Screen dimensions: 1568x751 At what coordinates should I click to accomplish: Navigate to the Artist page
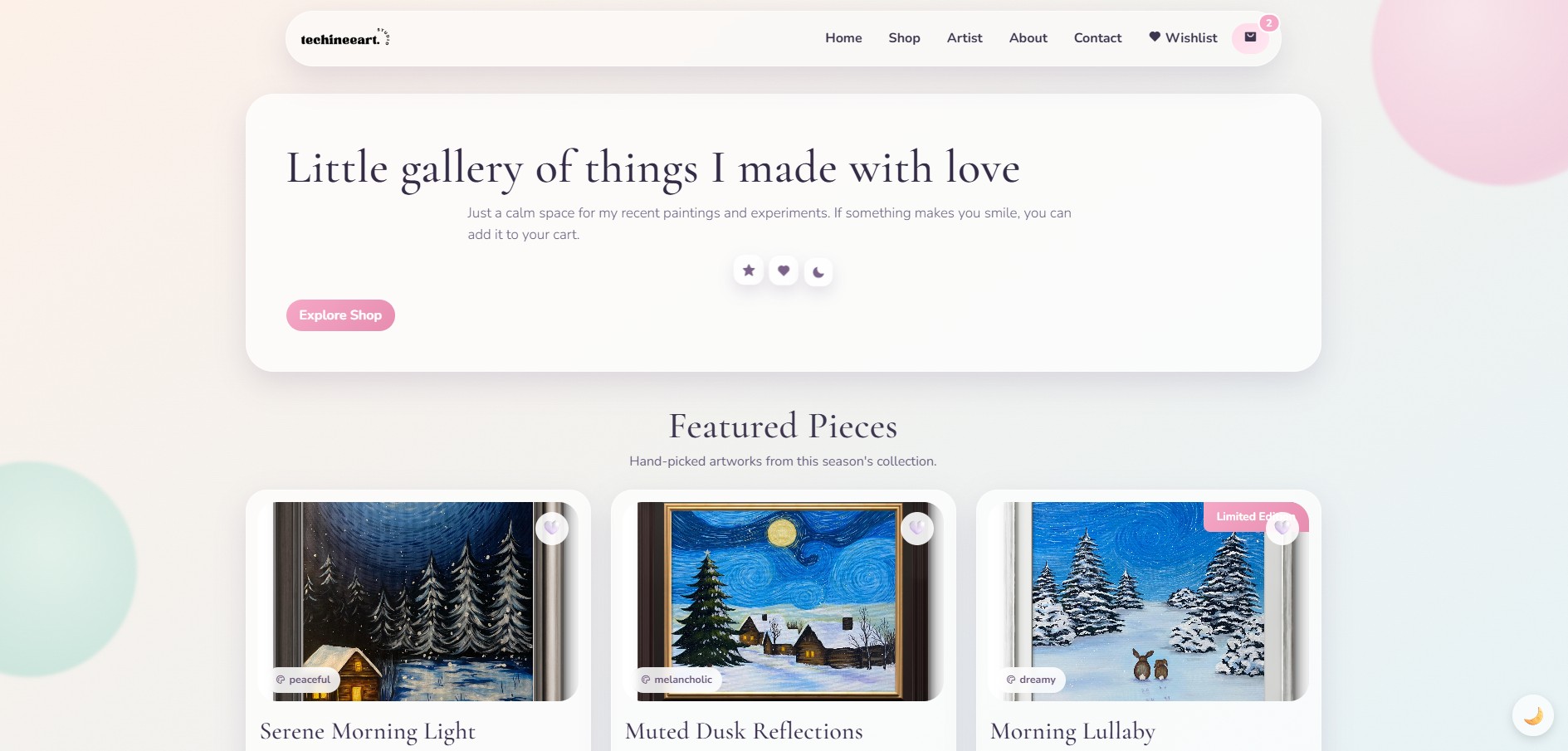pyautogui.click(x=965, y=37)
